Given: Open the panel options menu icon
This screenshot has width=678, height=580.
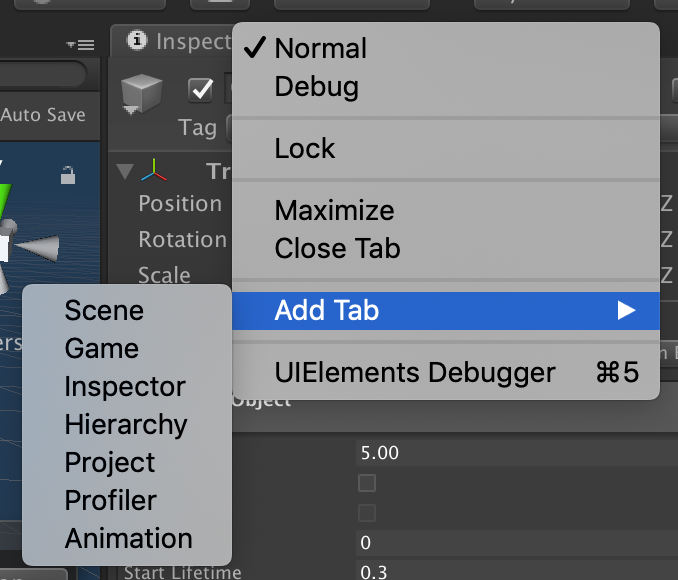Looking at the screenshot, I should (x=81, y=45).
